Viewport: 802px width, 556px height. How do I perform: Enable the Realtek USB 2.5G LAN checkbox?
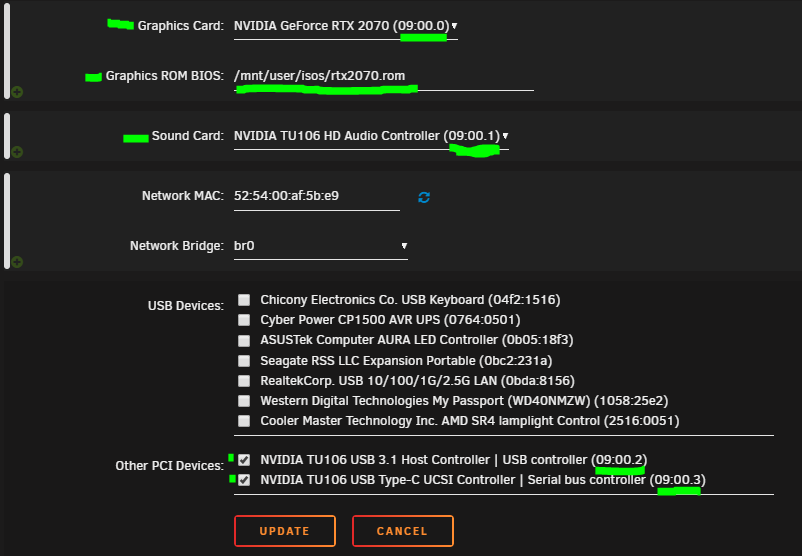(244, 381)
